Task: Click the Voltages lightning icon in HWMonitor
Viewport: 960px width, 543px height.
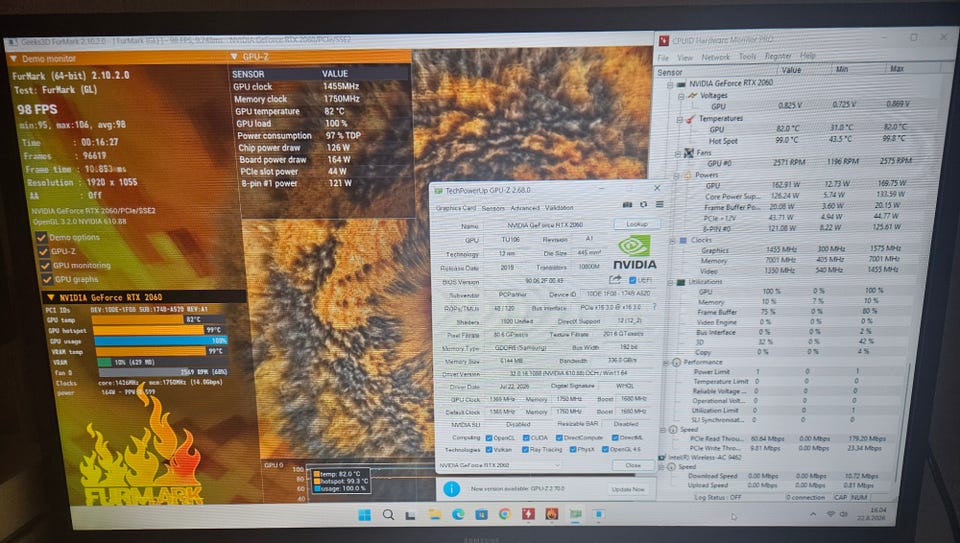Action: pos(692,95)
